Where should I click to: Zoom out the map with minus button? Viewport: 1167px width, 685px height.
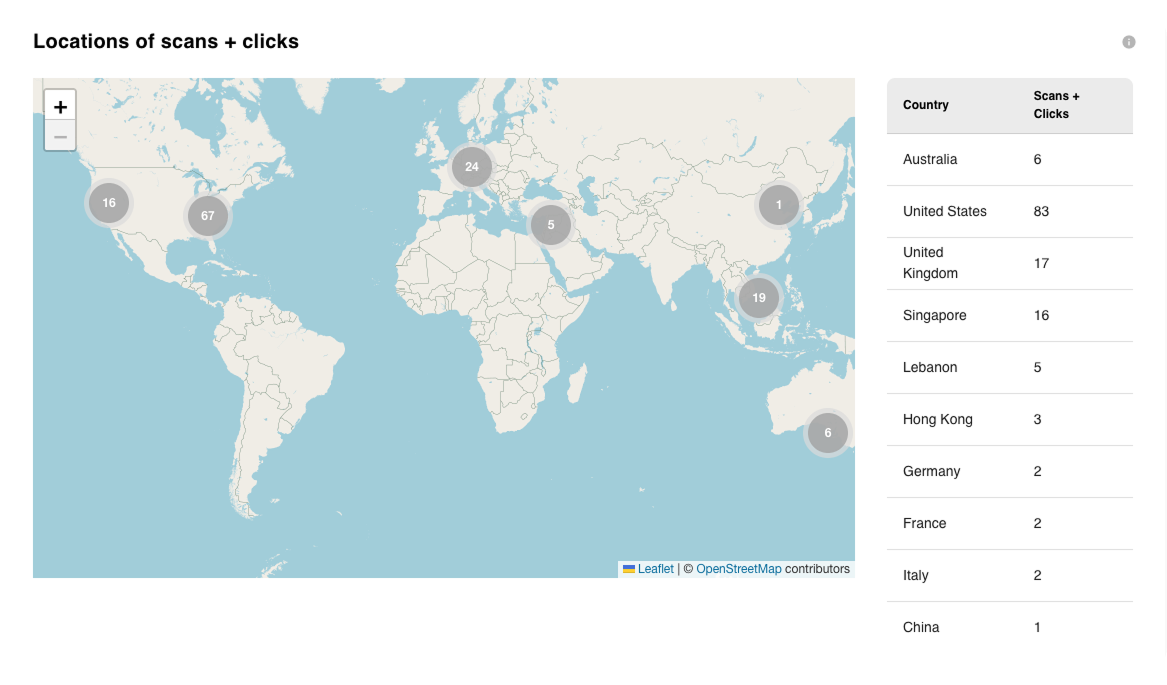tap(60, 136)
